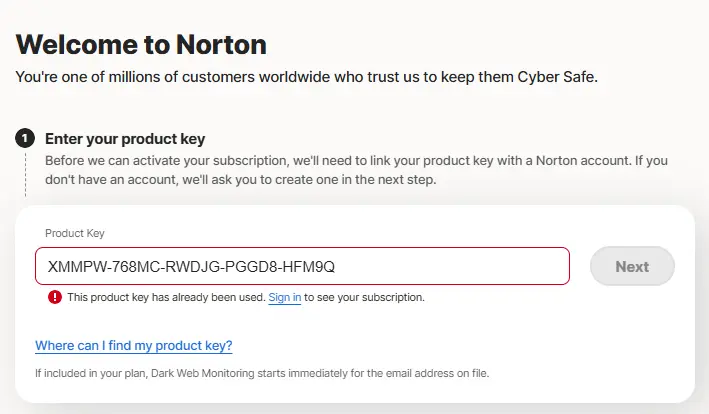Click the 'Product Key' field label

(75, 233)
